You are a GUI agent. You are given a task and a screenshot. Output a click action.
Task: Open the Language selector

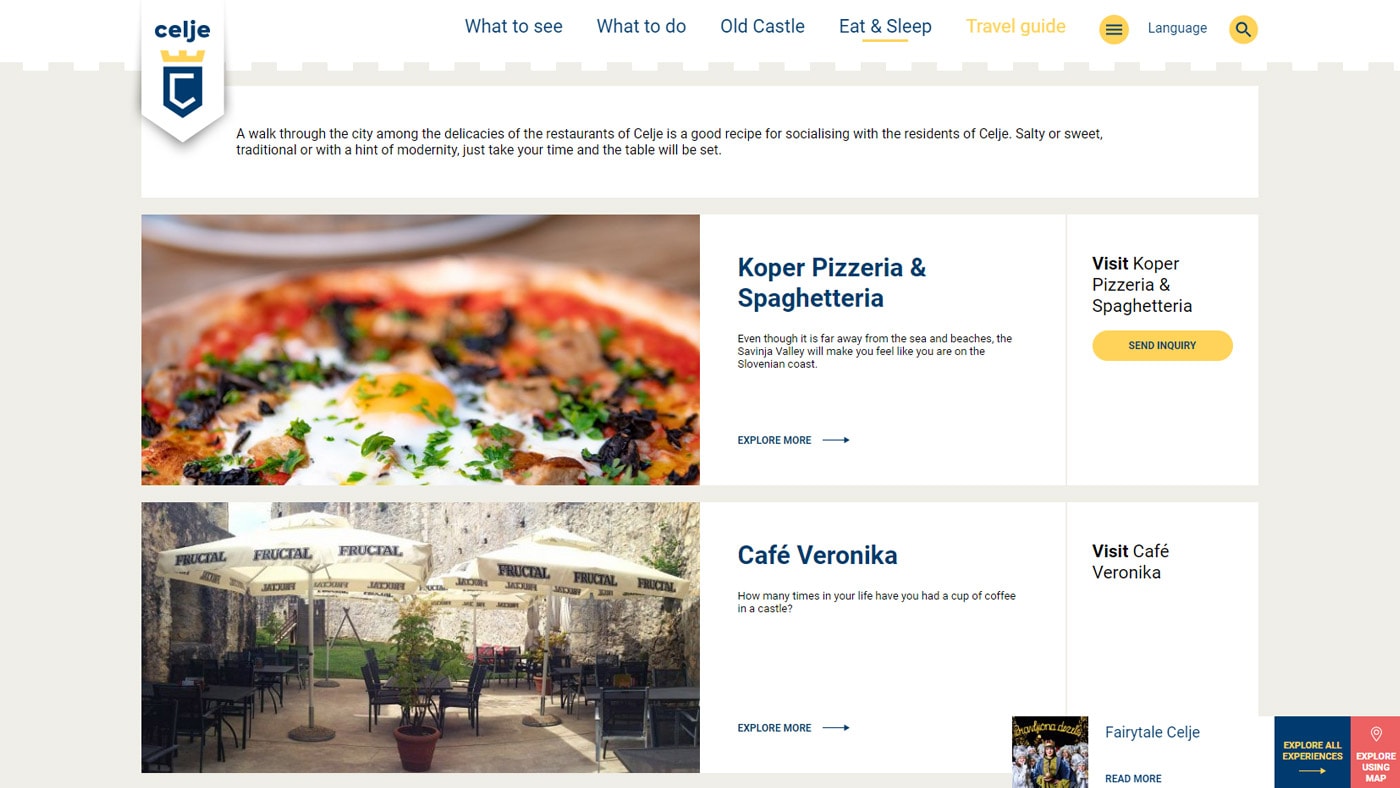1177,28
